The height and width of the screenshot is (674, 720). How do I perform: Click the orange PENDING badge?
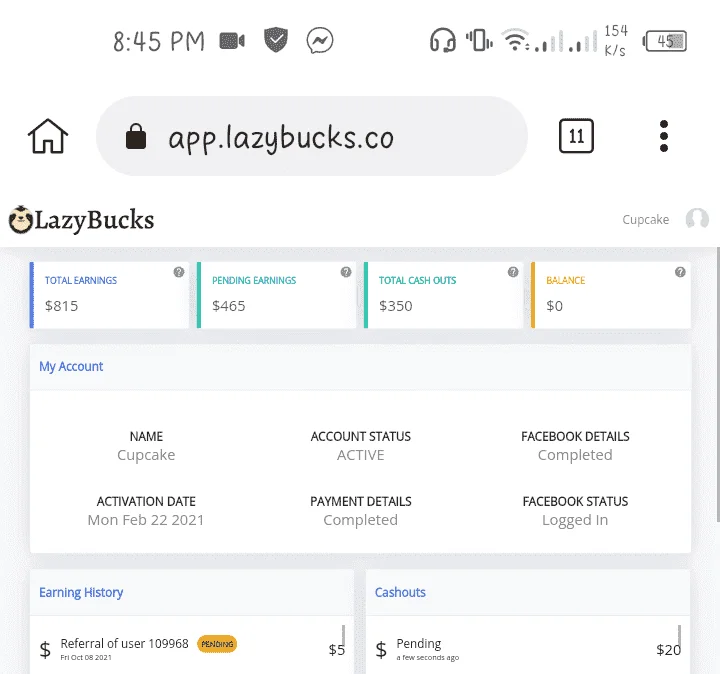217,644
